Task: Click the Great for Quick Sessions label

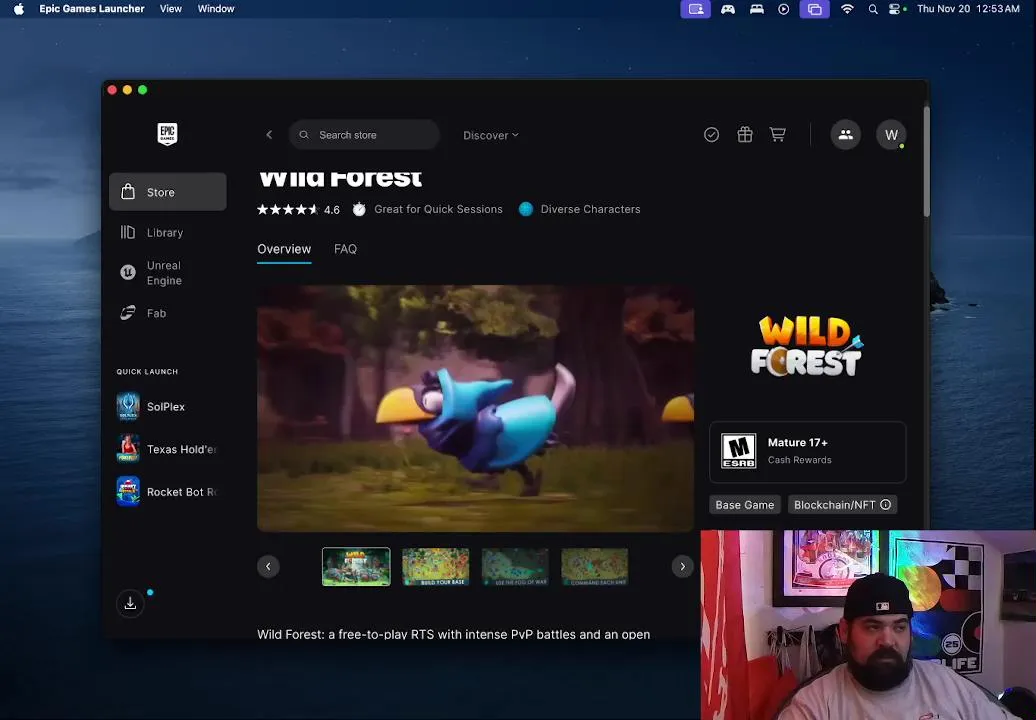Action: point(438,209)
